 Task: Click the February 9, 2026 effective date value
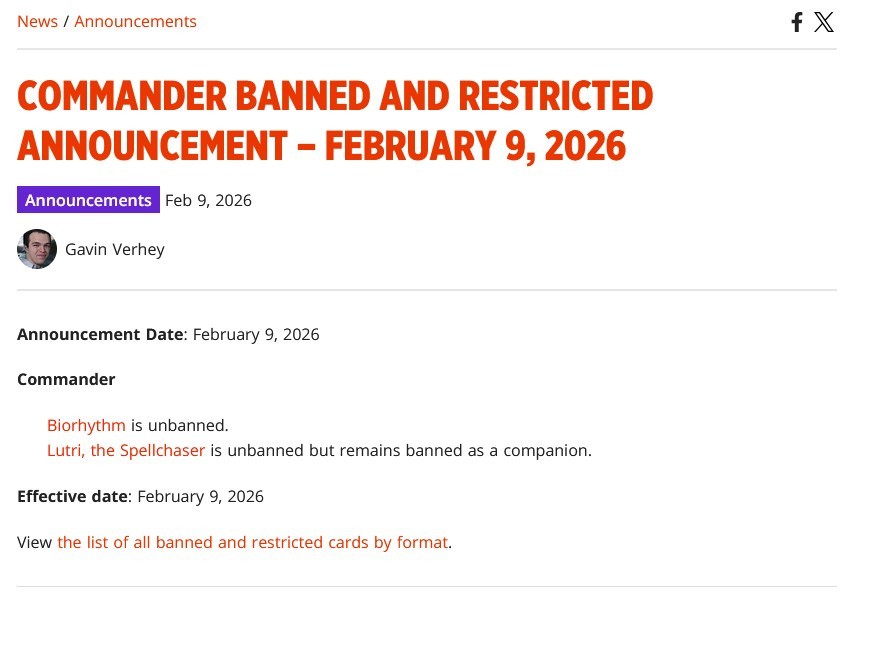click(200, 496)
